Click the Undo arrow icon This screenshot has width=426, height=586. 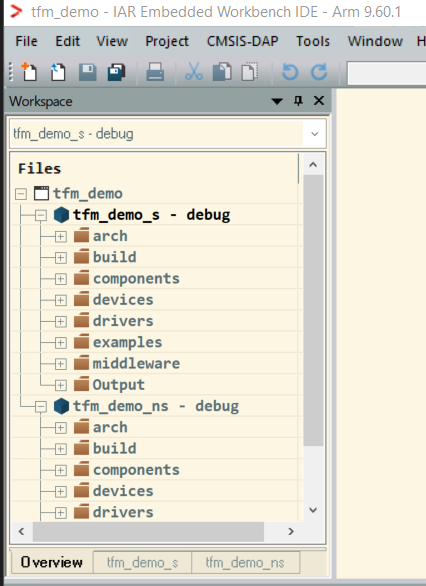tap(290, 72)
